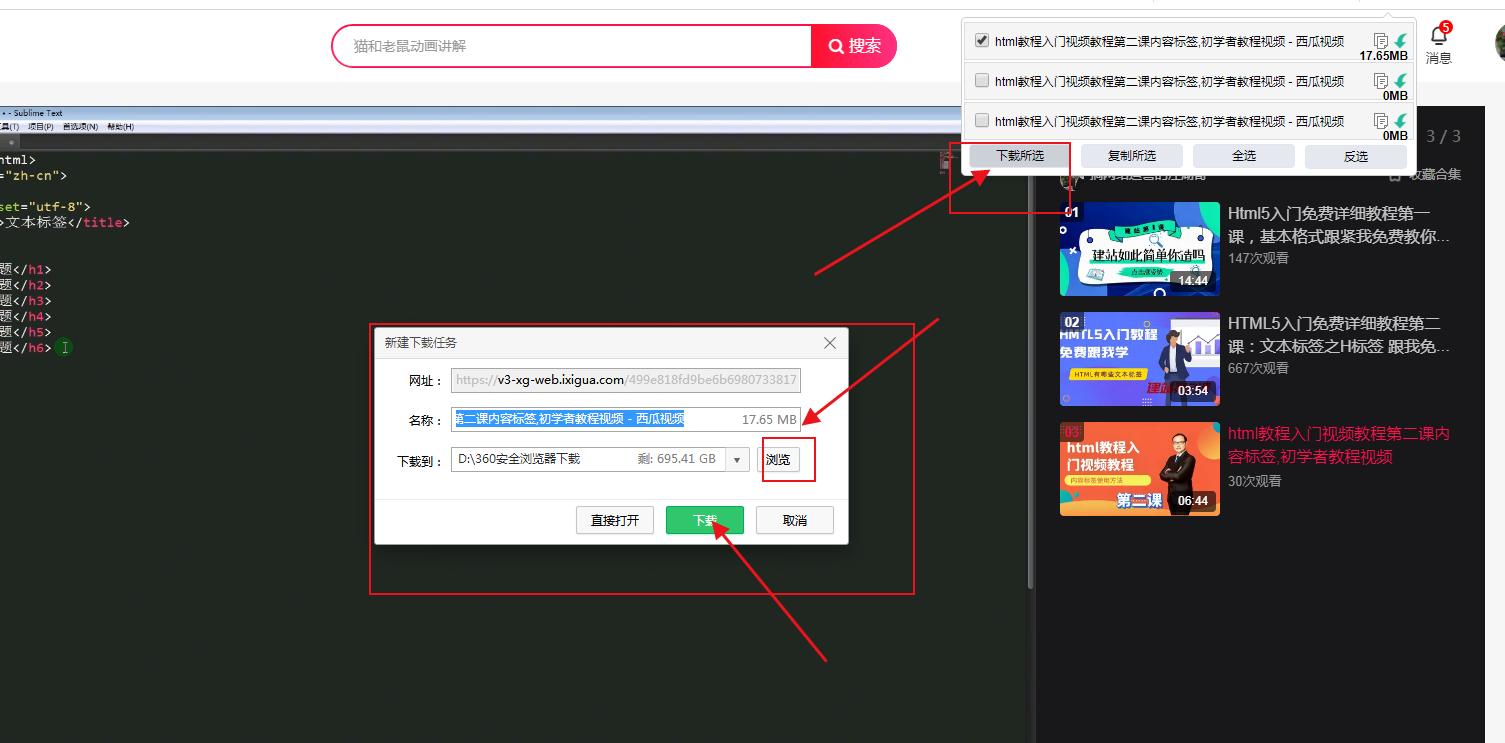Viewport: 1505px width, 743px height.
Task: Click the 3 / 3 playlist counter
Action: [x=1443, y=136]
